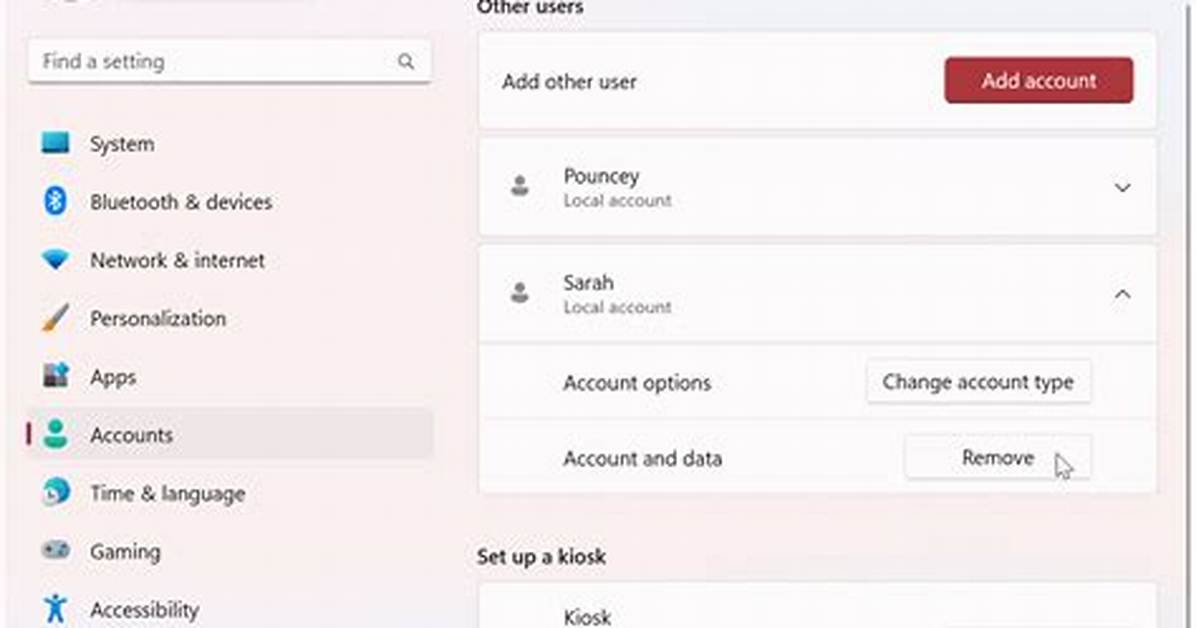Click the Time & language globe icon
The height and width of the screenshot is (628, 1196).
click(56, 492)
